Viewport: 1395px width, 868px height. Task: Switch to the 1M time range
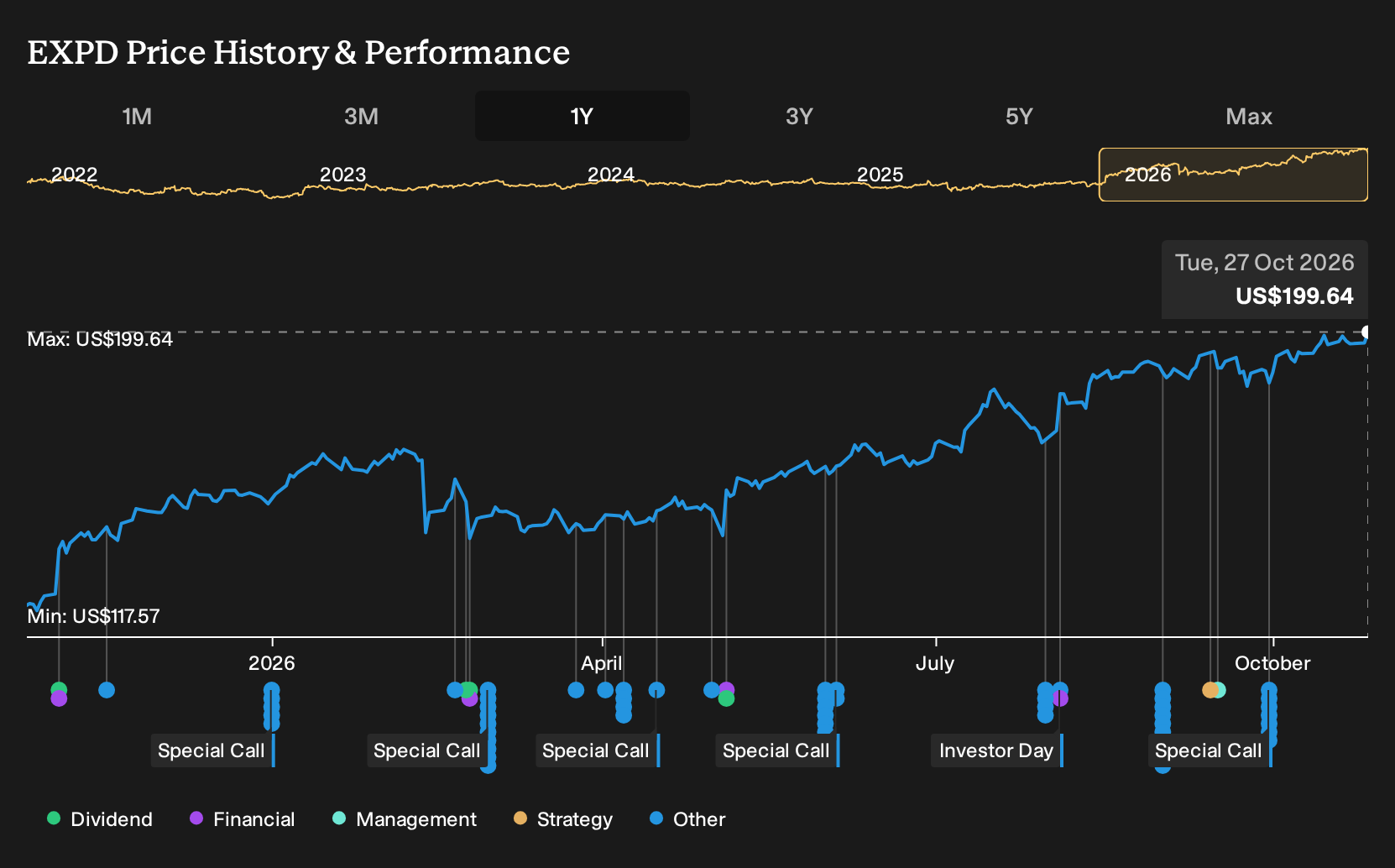pos(137,116)
